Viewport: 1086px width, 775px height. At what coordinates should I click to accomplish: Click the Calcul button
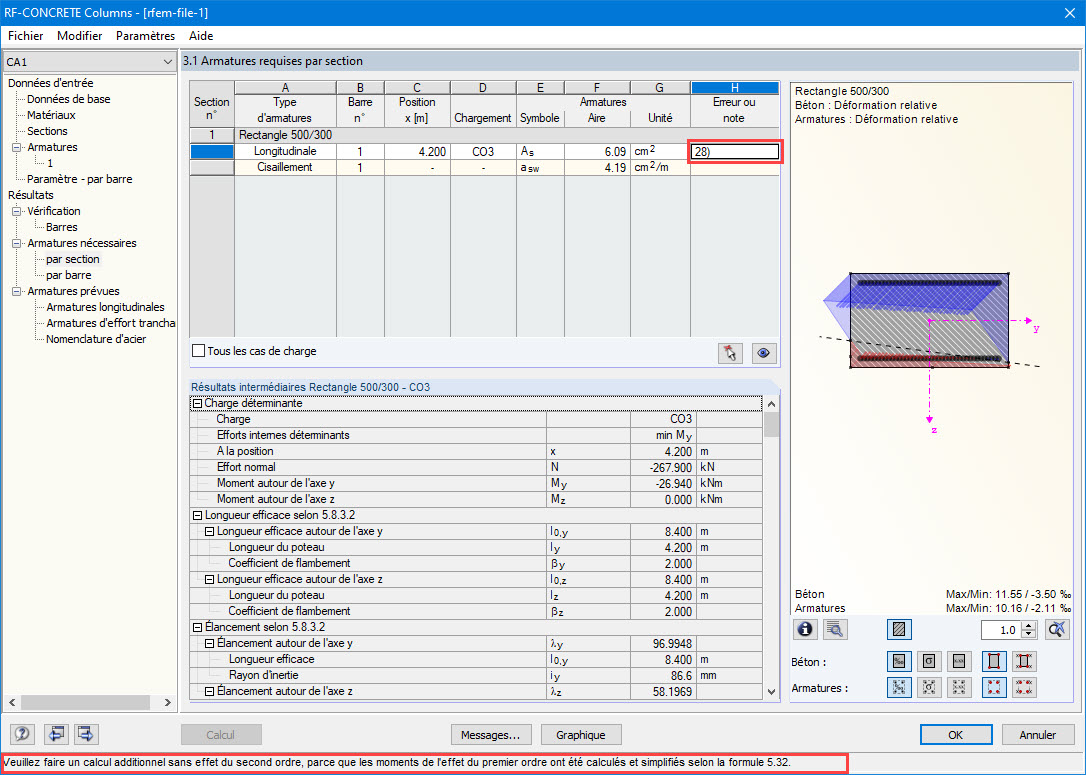tap(221, 735)
